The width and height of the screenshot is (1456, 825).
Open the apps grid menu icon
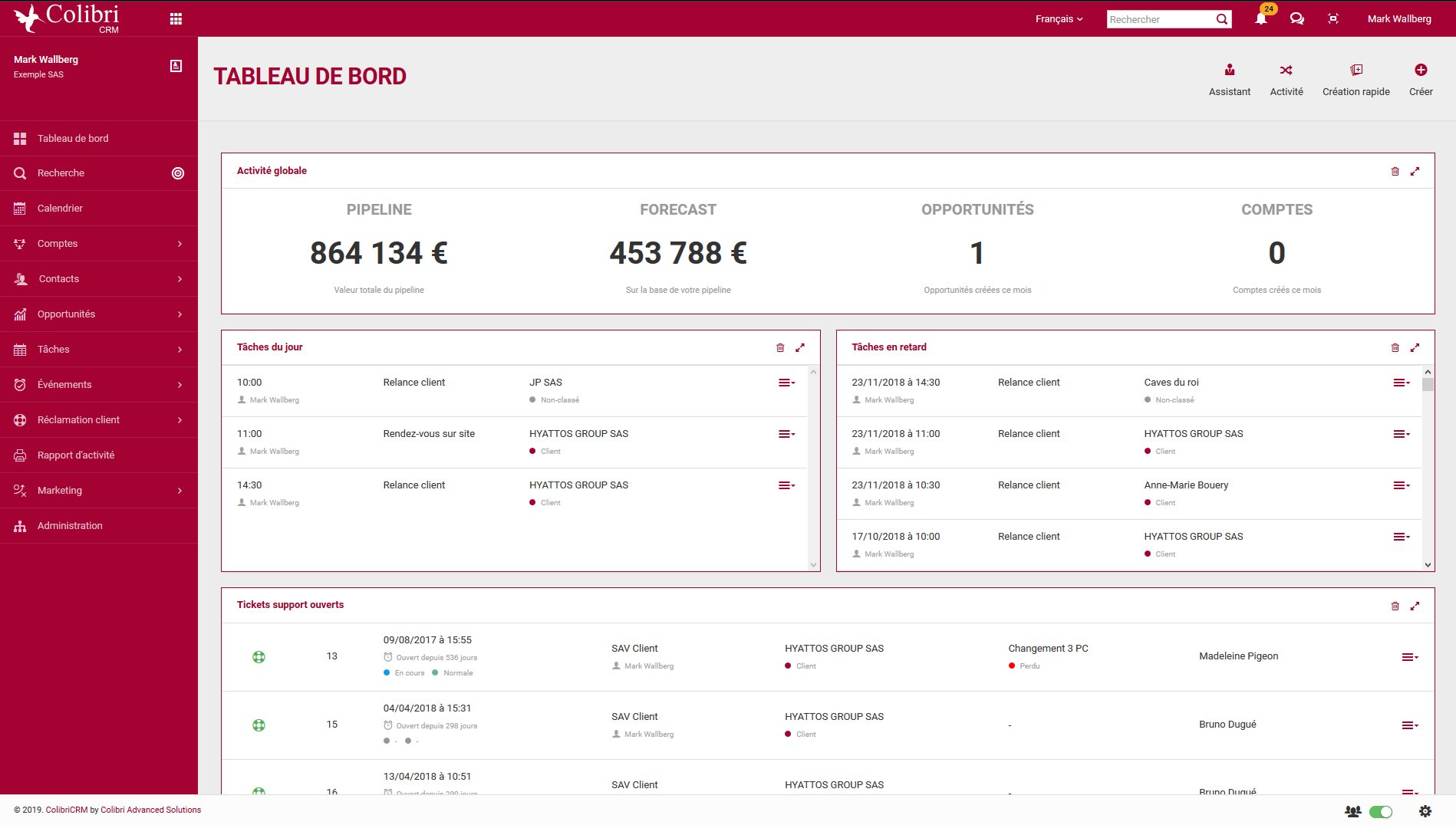point(176,19)
